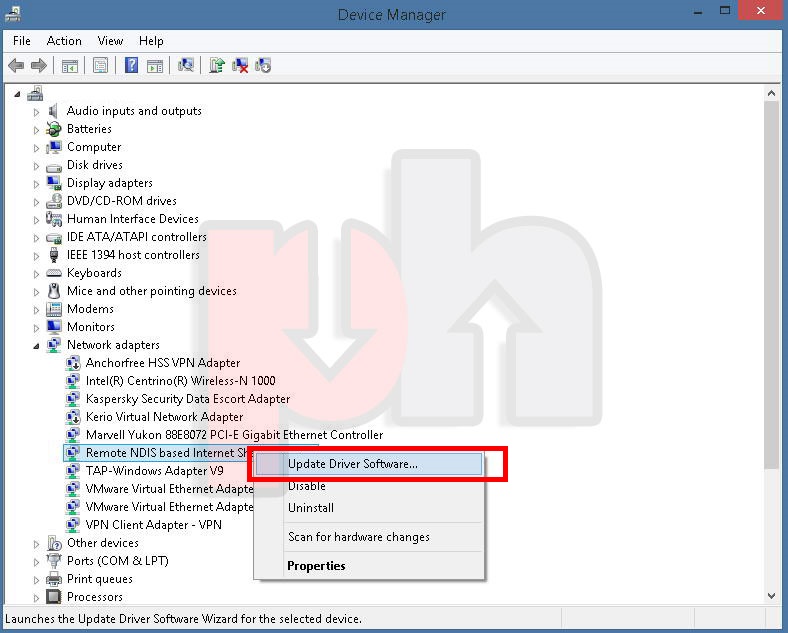
Task: Click the blue Help toolbar icon
Action: tap(131, 66)
